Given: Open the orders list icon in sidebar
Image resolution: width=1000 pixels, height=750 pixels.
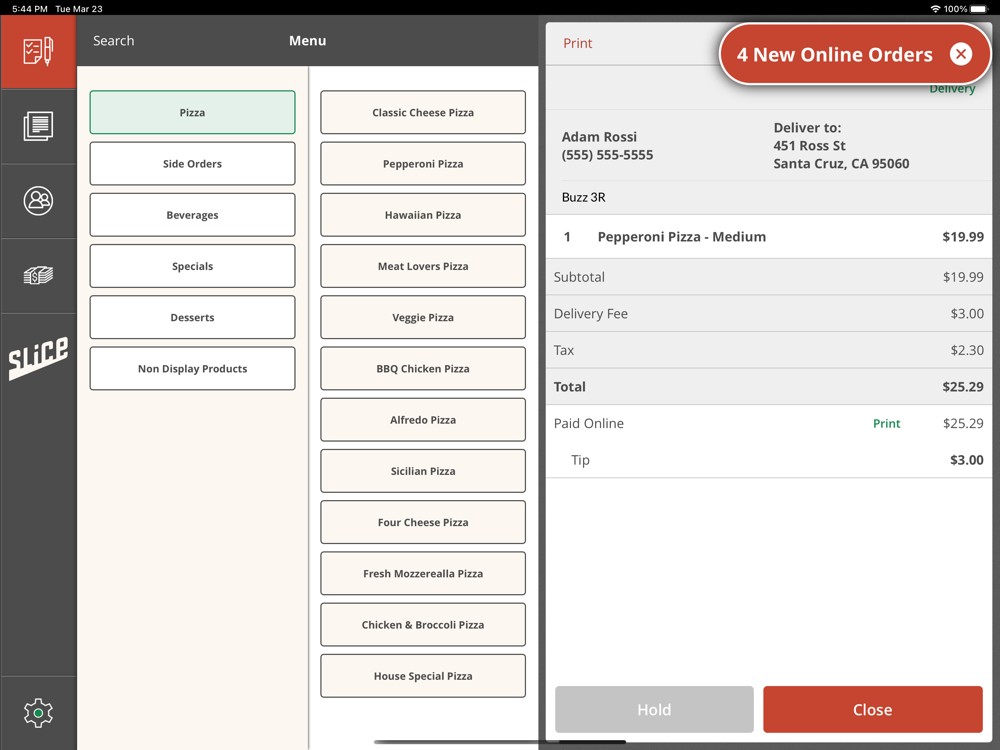Looking at the screenshot, I should coord(38,126).
